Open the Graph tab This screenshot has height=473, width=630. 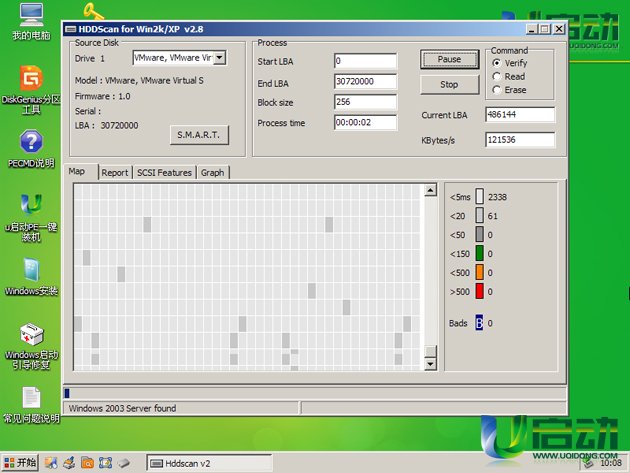(213, 173)
